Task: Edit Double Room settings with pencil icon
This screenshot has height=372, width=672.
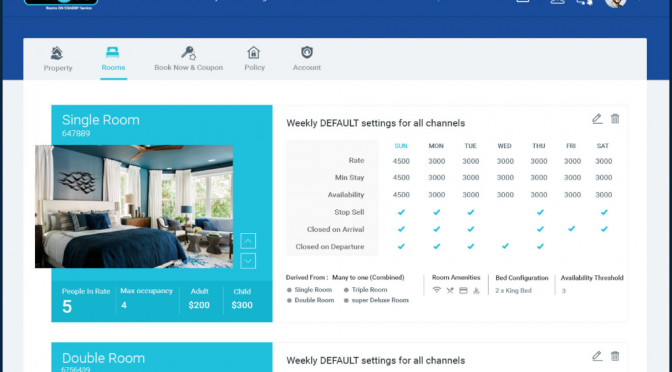Action: pos(597,356)
